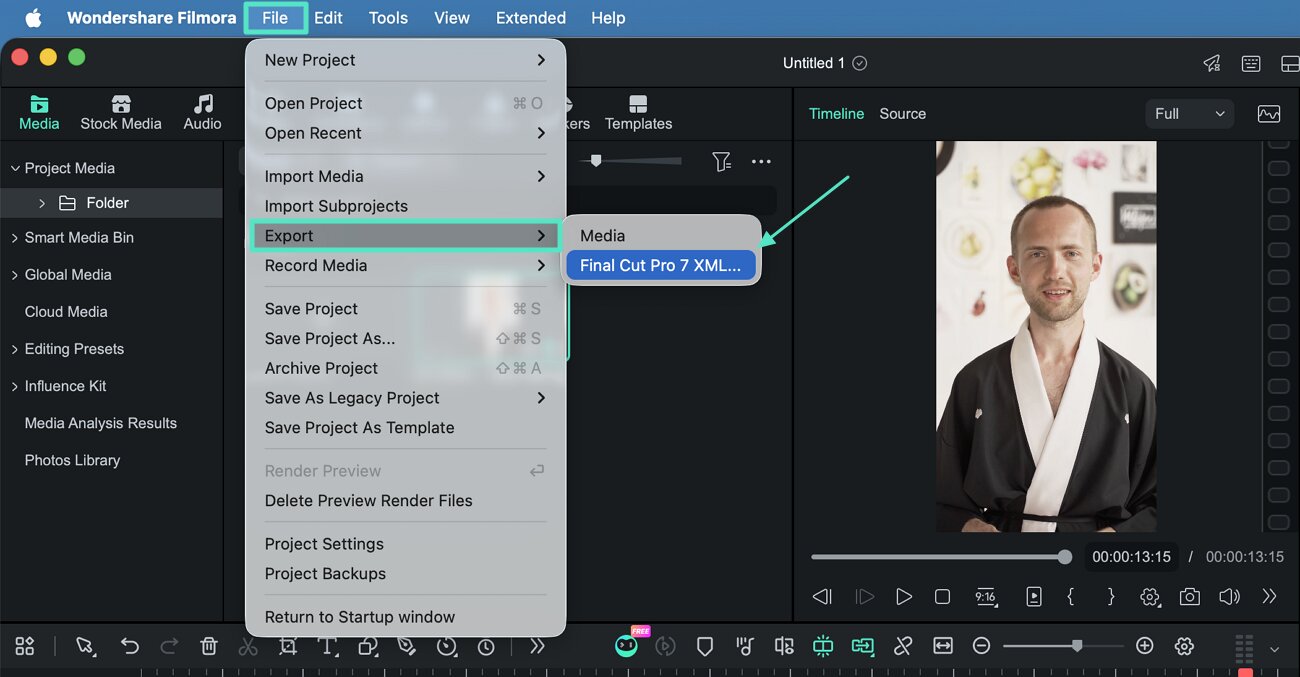Stop preview playback with square button
The height and width of the screenshot is (677, 1300).
[x=942, y=597]
